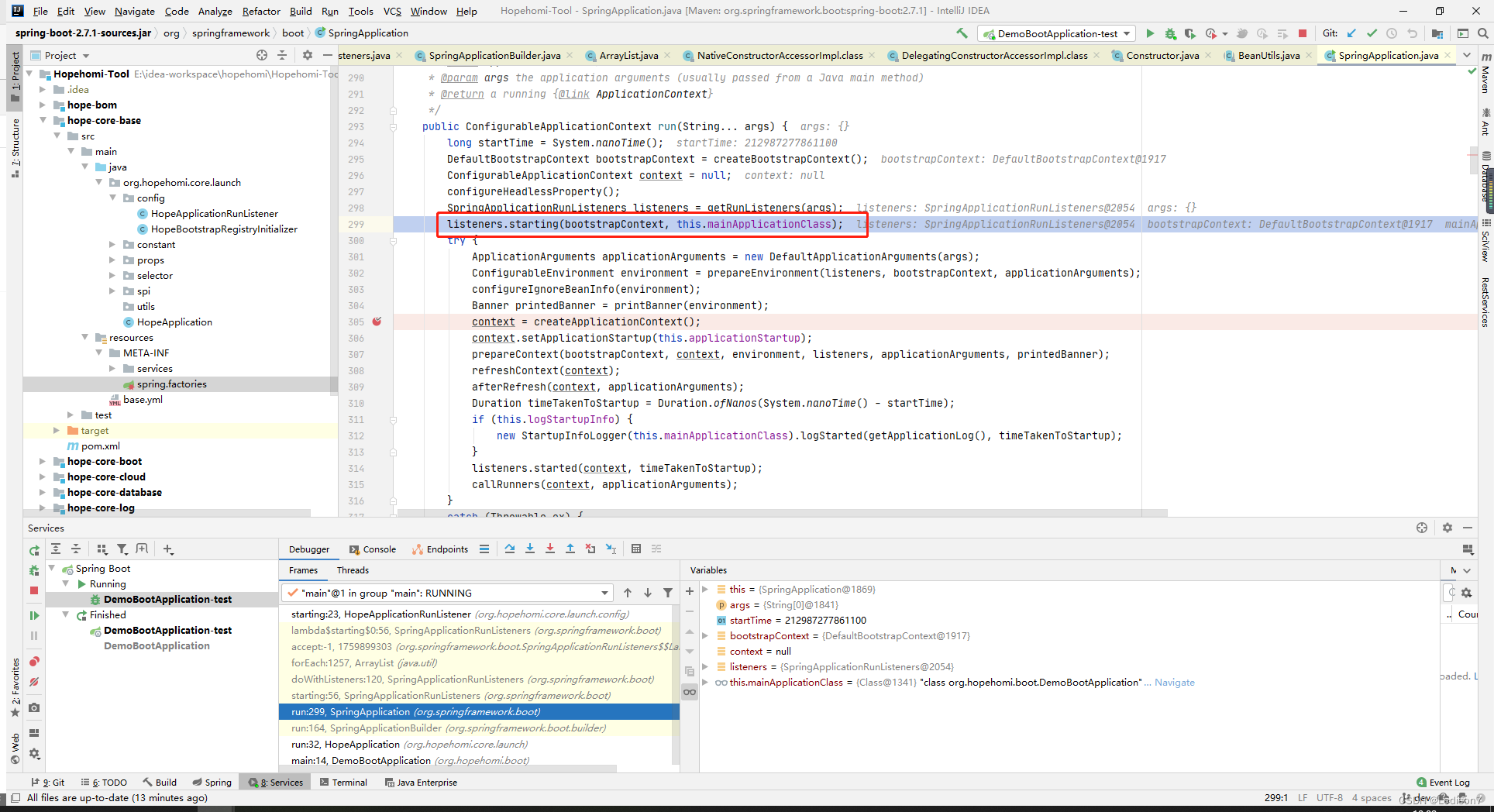Image resolution: width=1494 pixels, height=812 pixels.
Task: Open the Terminal tool window button
Action: (343, 783)
